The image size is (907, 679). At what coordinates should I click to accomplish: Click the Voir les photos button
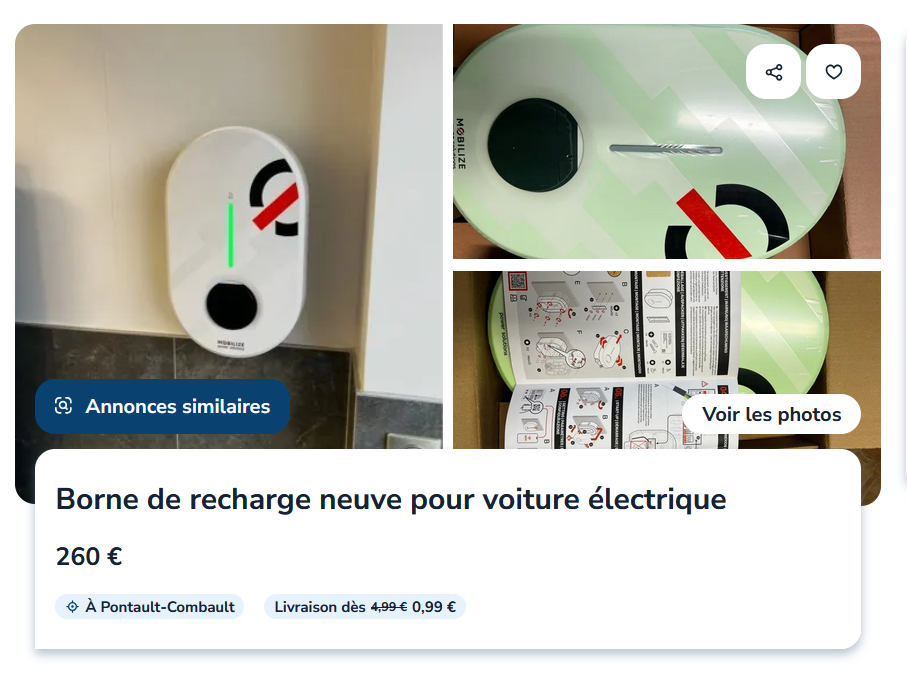[x=772, y=414]
